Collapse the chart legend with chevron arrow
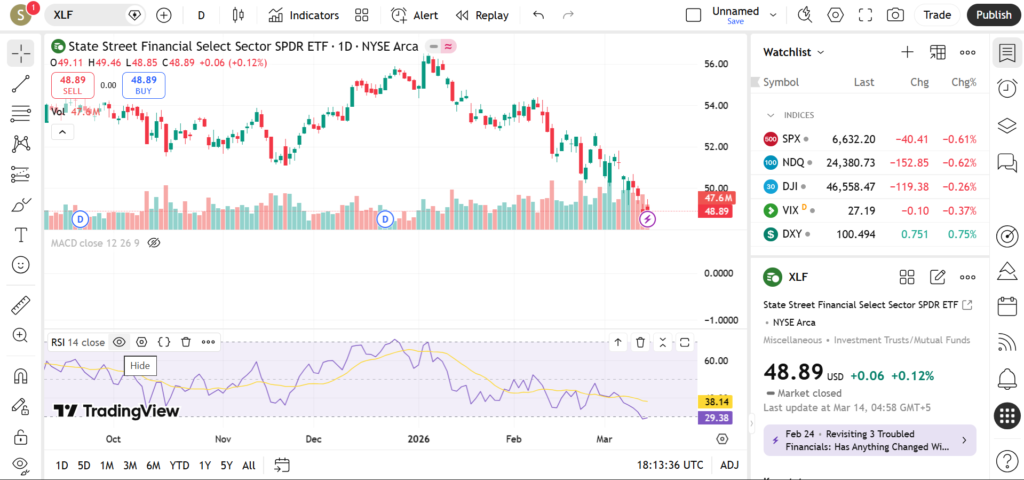Viewport: 1024px width, 480px height. [59, 133]
